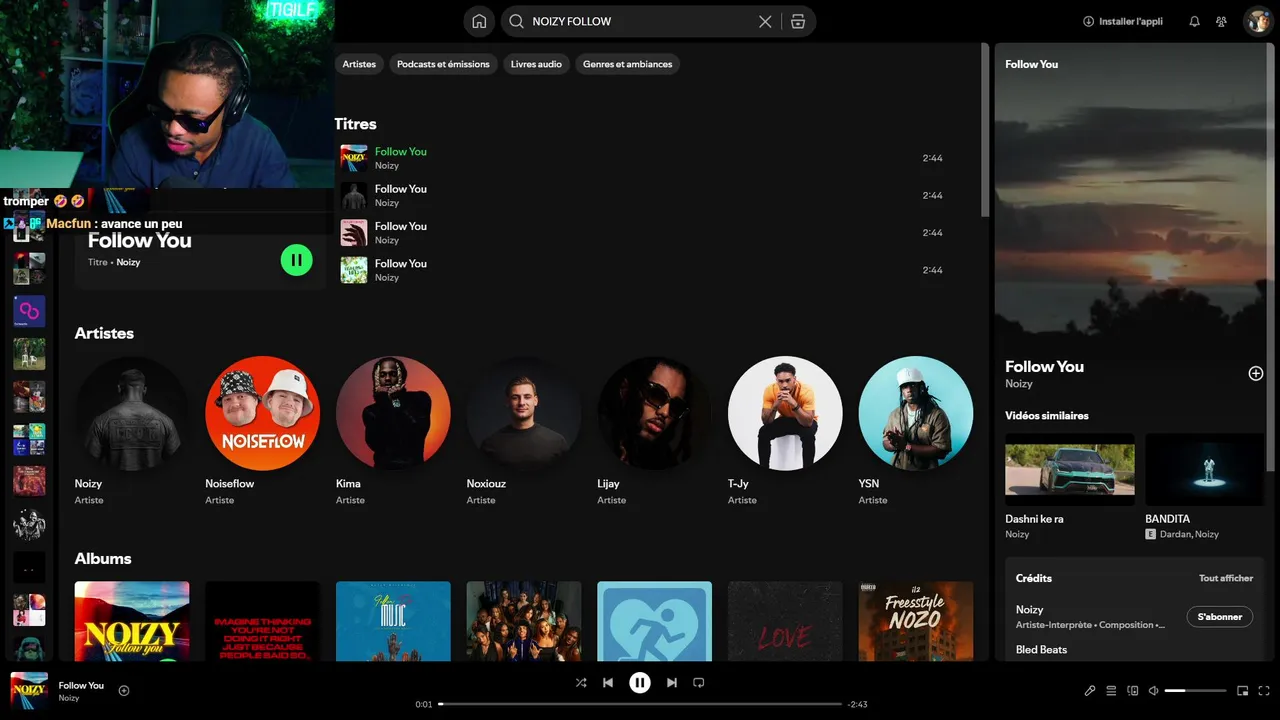Viewport: 1280px width, 720px height.
Task: Open the Browse icon beside search bar
Action: click(797, 21)
